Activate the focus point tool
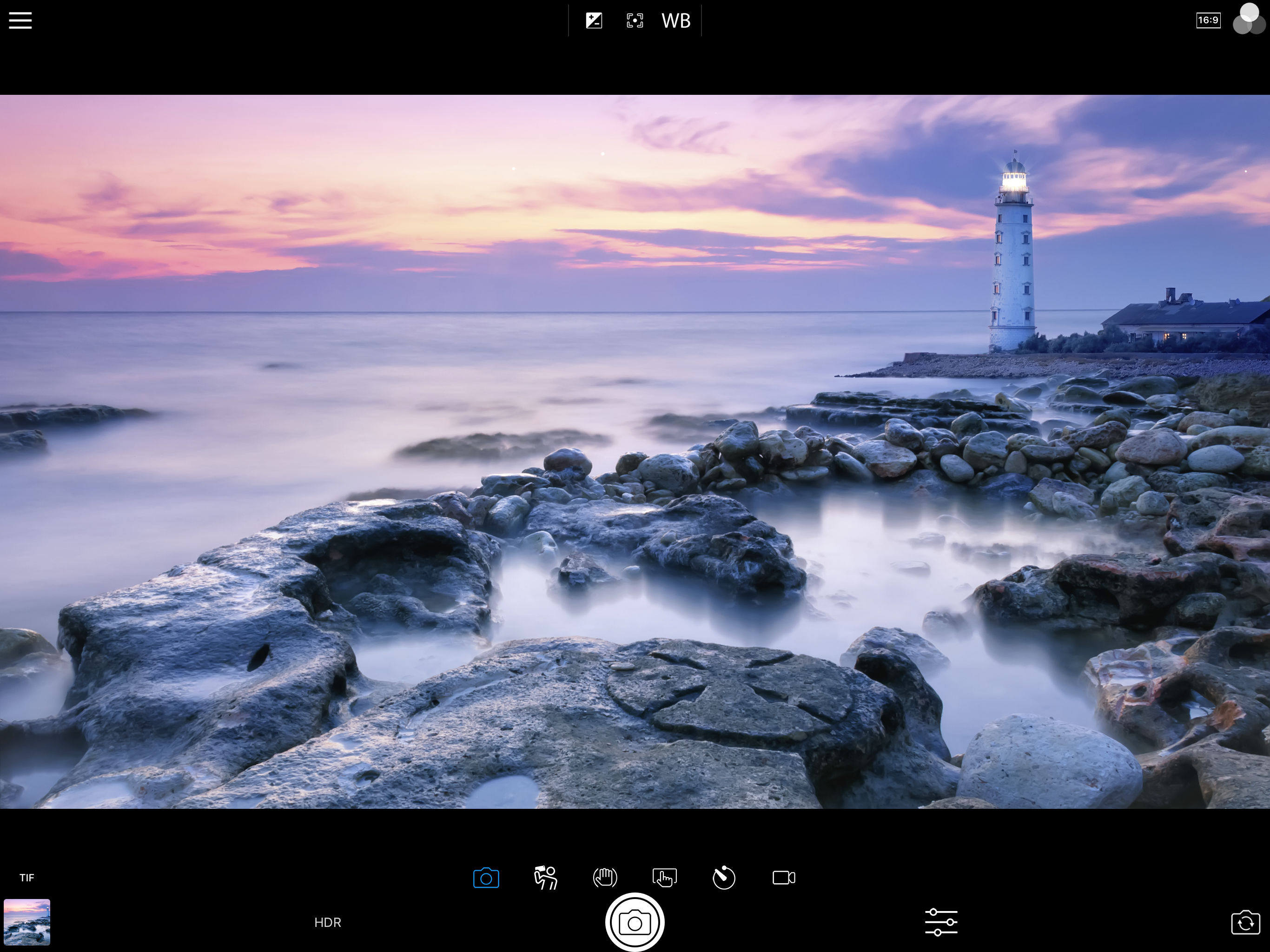 [635, 20]
